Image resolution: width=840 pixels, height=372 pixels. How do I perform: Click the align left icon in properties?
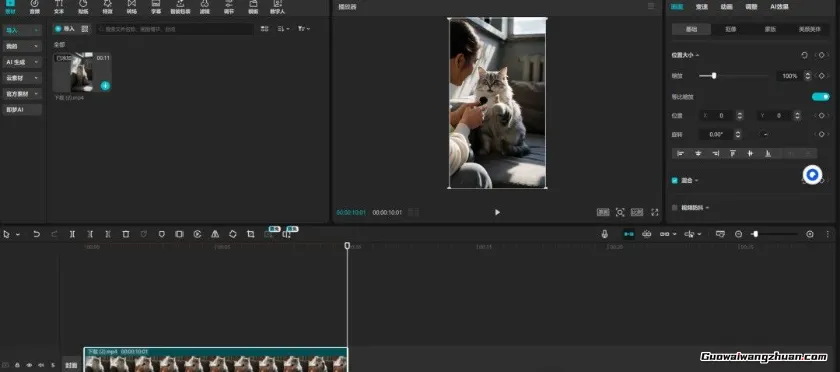tap(681, 153)
